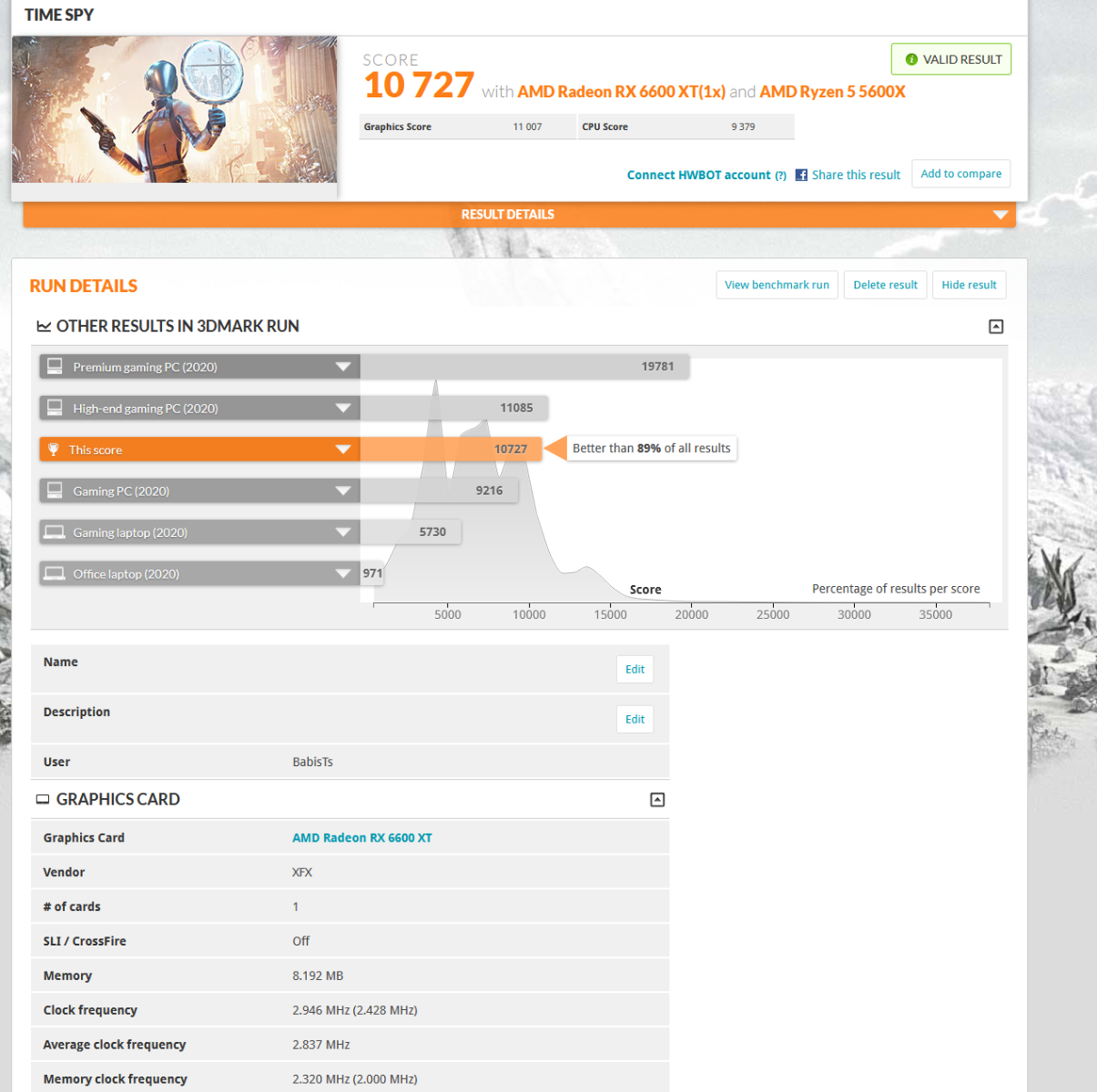Click the CPU Score value 9 379
The height and width of the screenshot is (1092, 1097).
pyautogui.click(x=743, y=126)
